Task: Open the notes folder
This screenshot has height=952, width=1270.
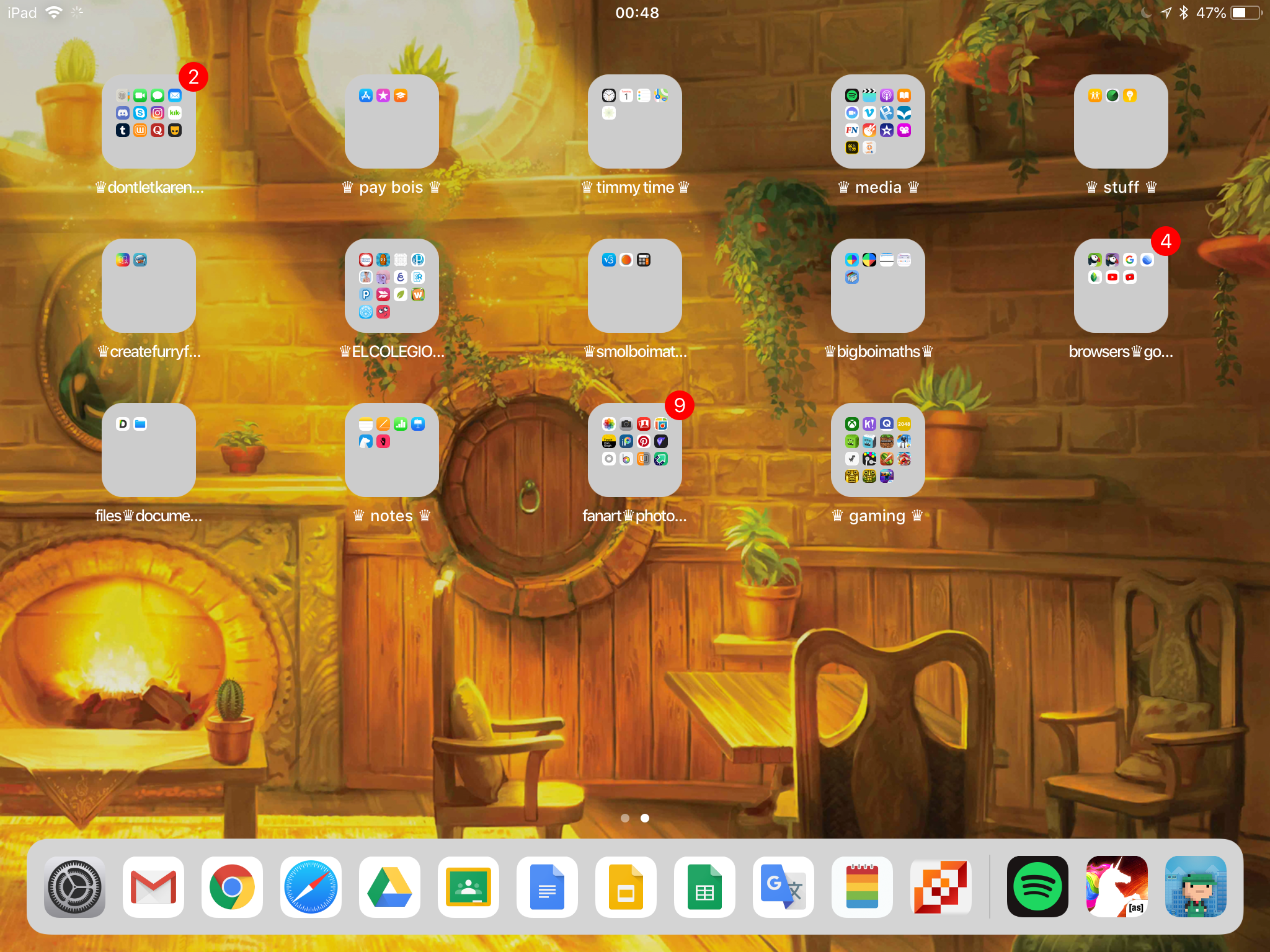Action: coord(392,450)
